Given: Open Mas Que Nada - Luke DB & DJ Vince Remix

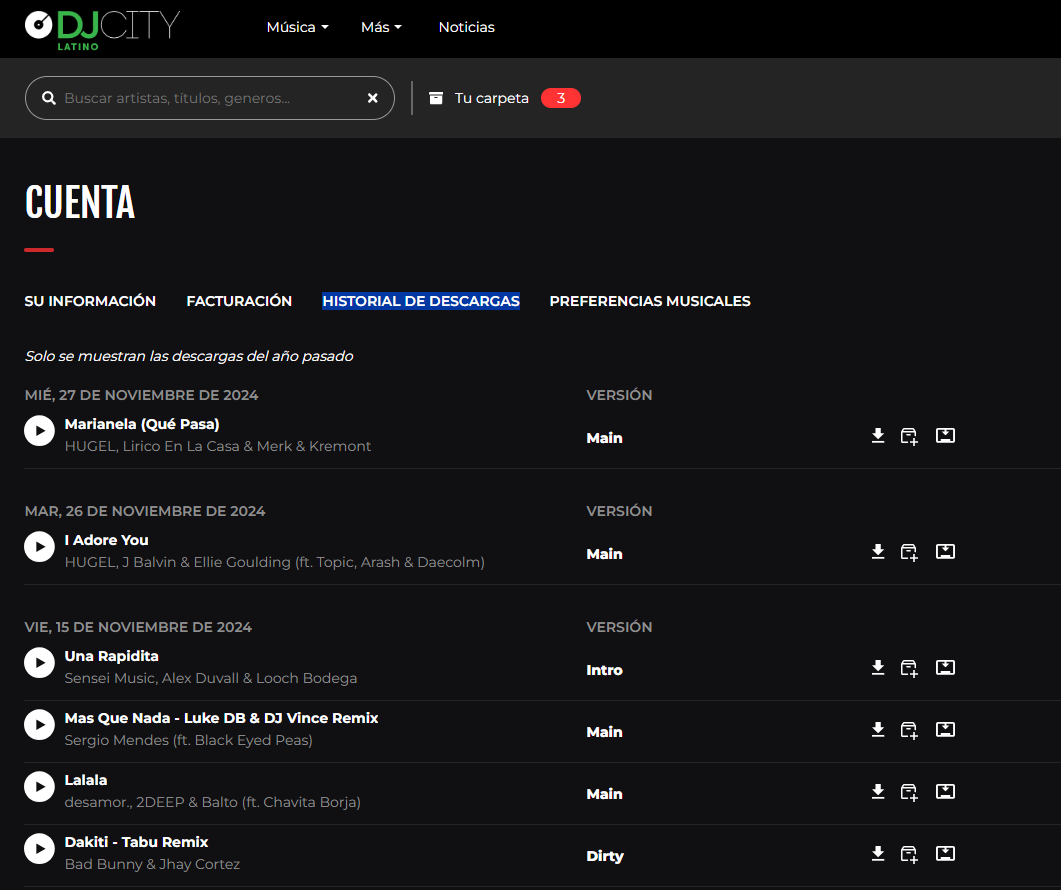Looking at the screenshot, I should [x=221, y=718].
